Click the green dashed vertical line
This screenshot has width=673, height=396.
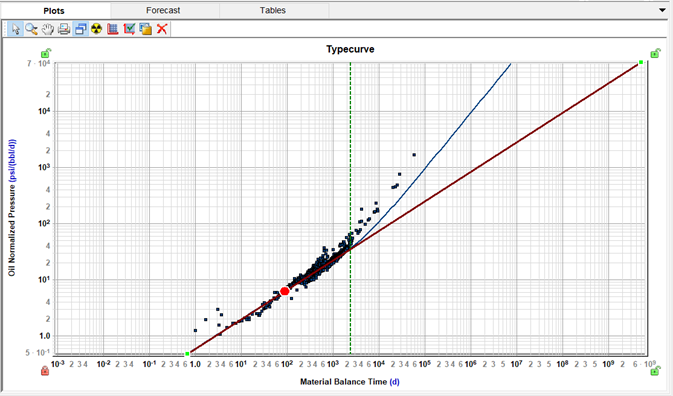(x=350, y=209)
